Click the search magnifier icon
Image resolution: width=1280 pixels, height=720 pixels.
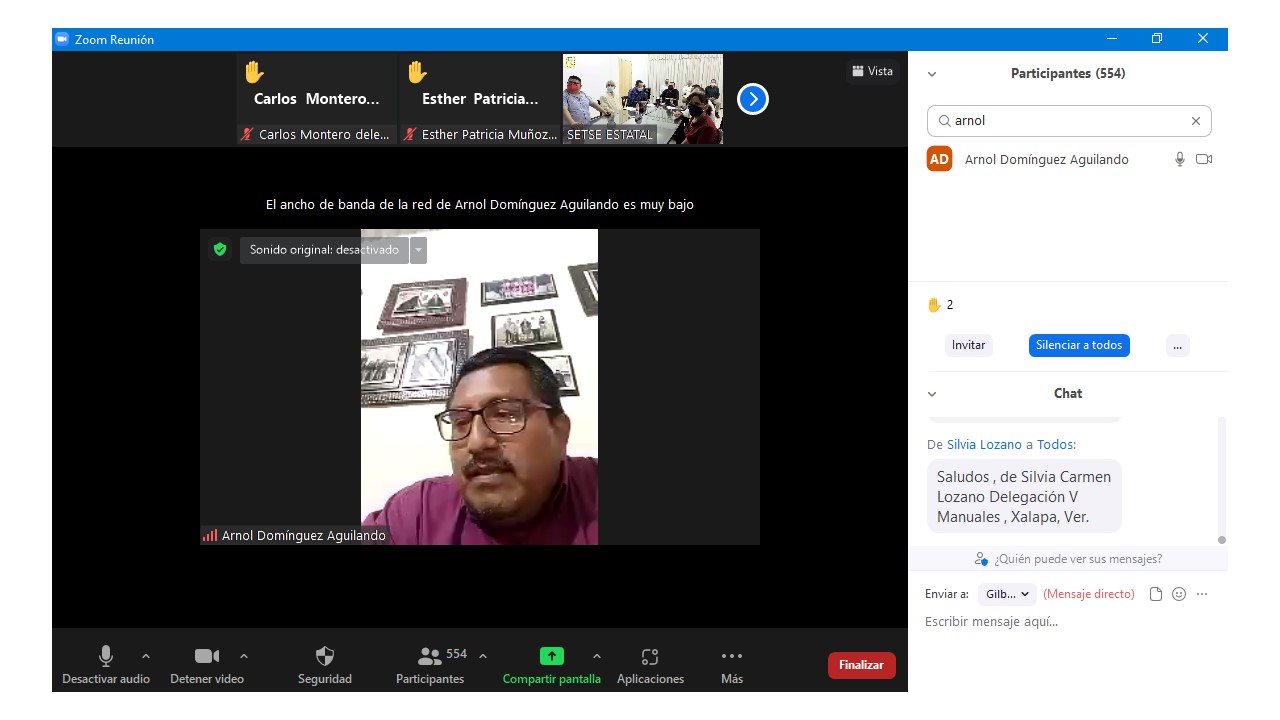click(x=944, y=121)
